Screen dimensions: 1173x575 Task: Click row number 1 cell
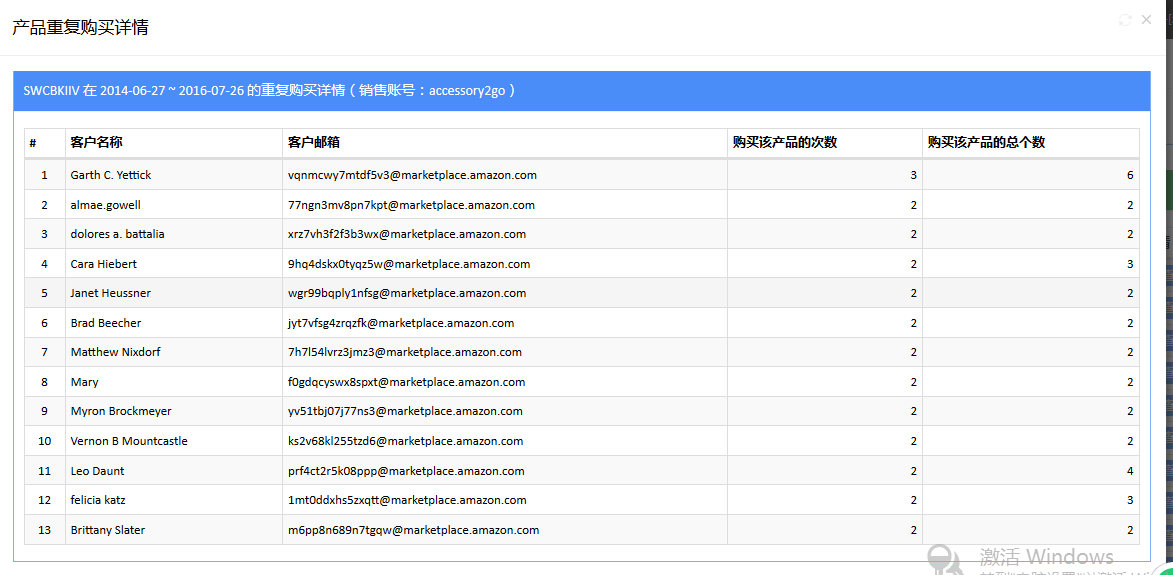[44, 175]
